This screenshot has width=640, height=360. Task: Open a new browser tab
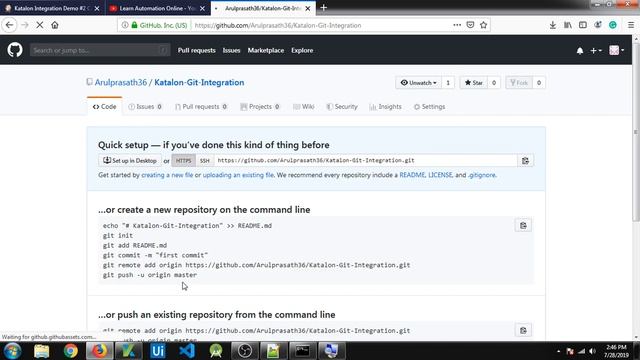324,8
